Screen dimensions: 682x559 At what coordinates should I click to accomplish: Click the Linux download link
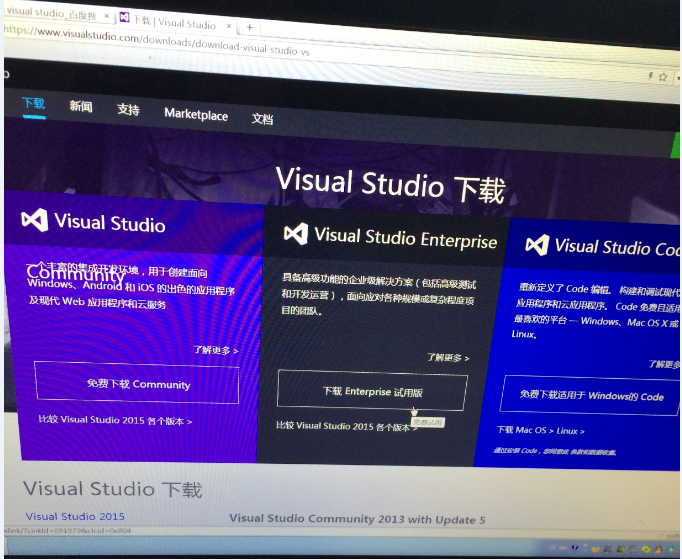(x=570, y=431)
